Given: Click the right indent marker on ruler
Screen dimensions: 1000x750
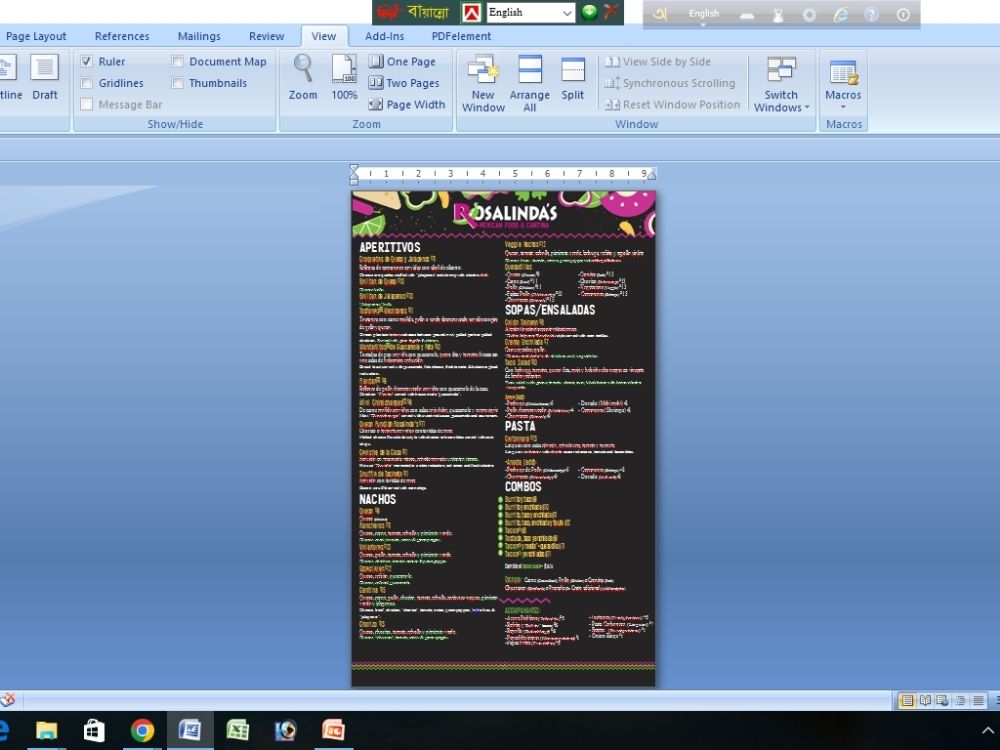Looking at the screenshot, I should pos(651,175).
